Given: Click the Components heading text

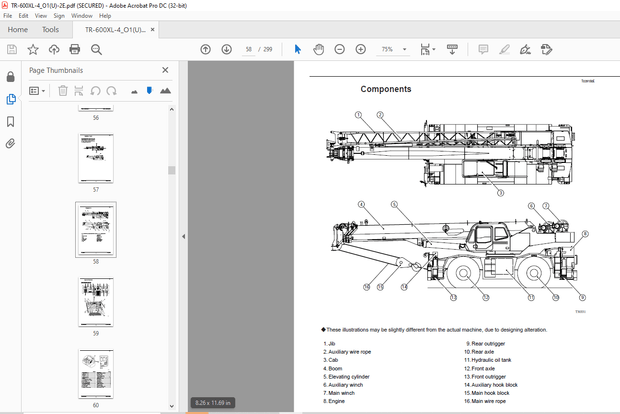Looking at the screenshot, I should click(x=386, y=89).
